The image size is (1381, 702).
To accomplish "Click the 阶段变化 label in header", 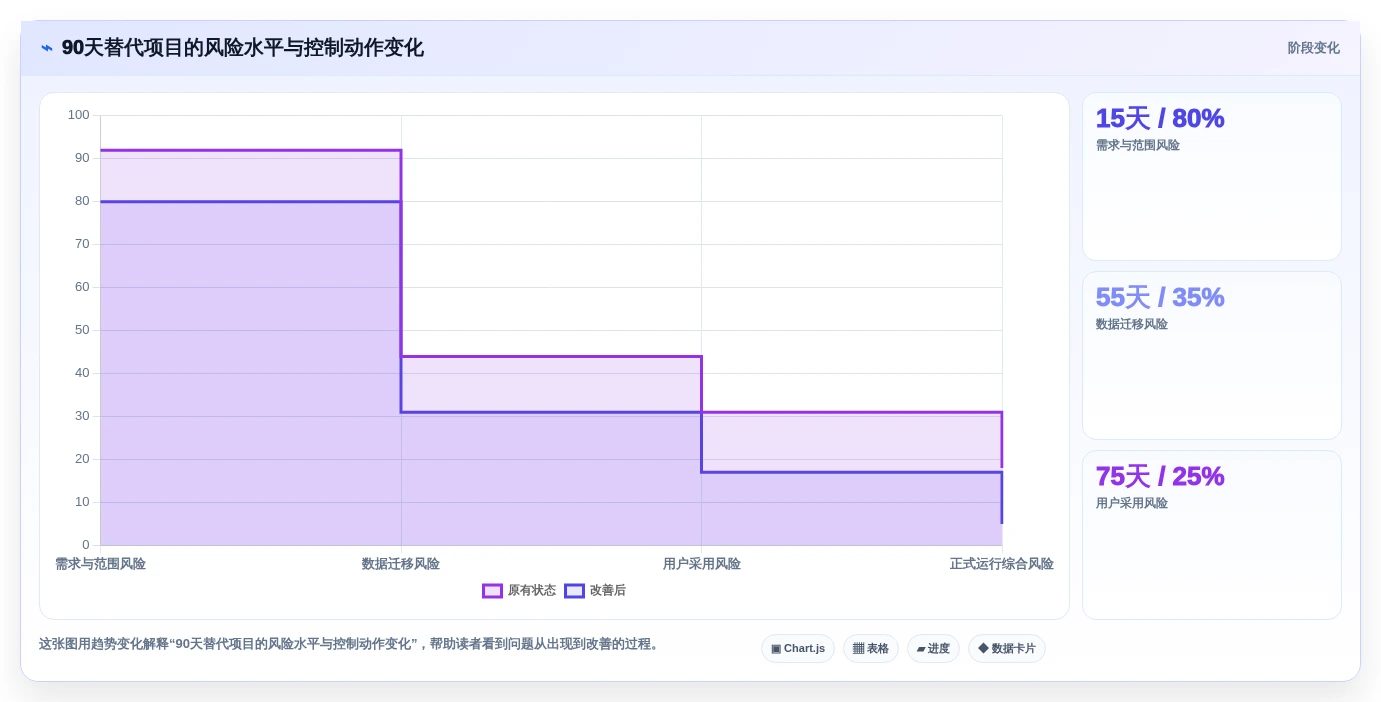I will point(1313,48).
